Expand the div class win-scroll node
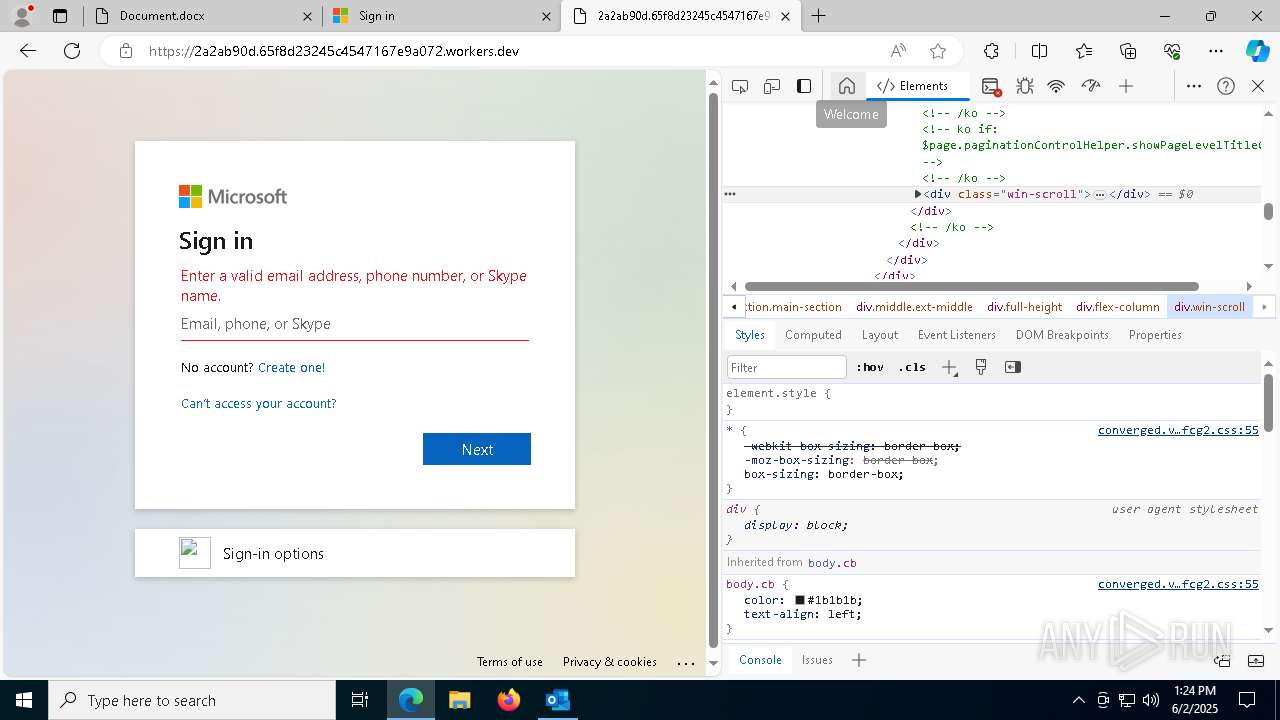This screenshot has height=720, width=1280. [918, 194]
